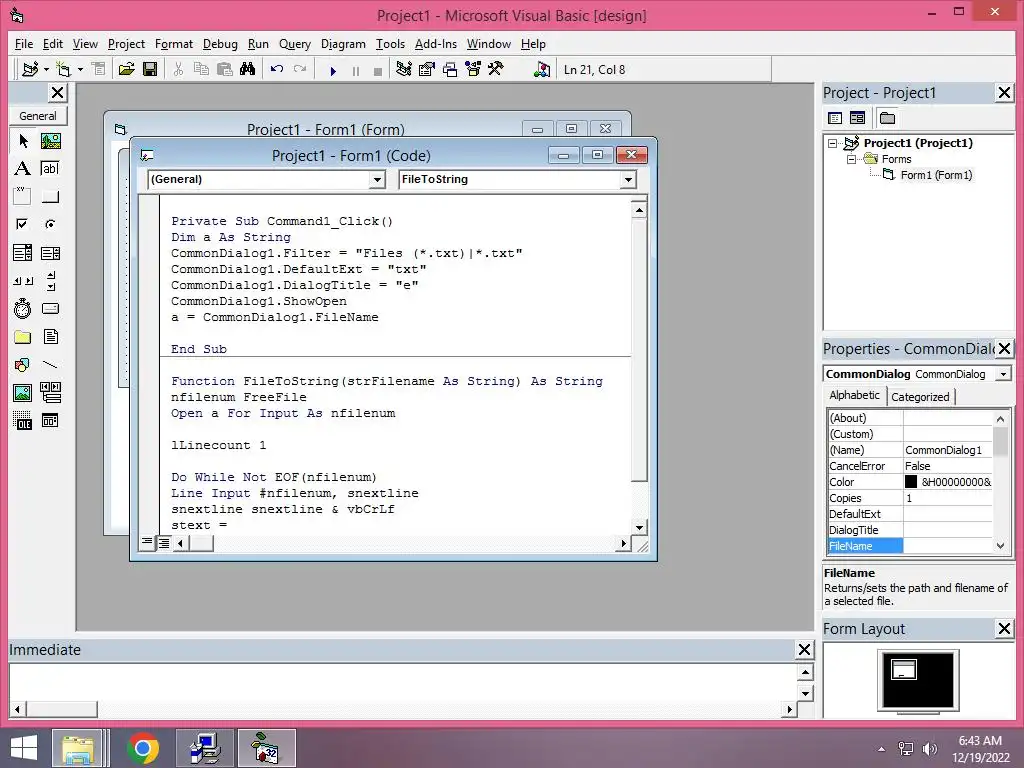
Task: Switch to Procedure View in code window
Action: pos(148,543)
